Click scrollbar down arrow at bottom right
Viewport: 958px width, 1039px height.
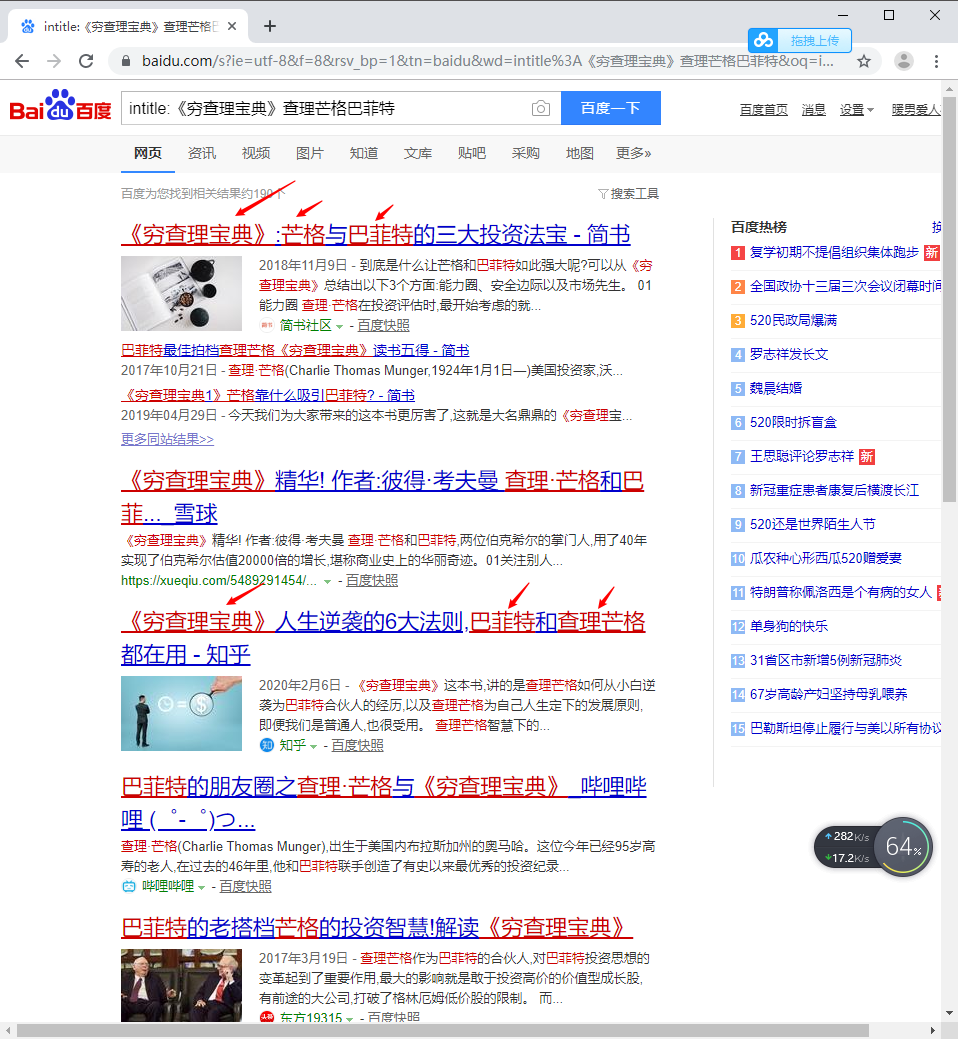pyautogui.click(x=949, y=1013)
